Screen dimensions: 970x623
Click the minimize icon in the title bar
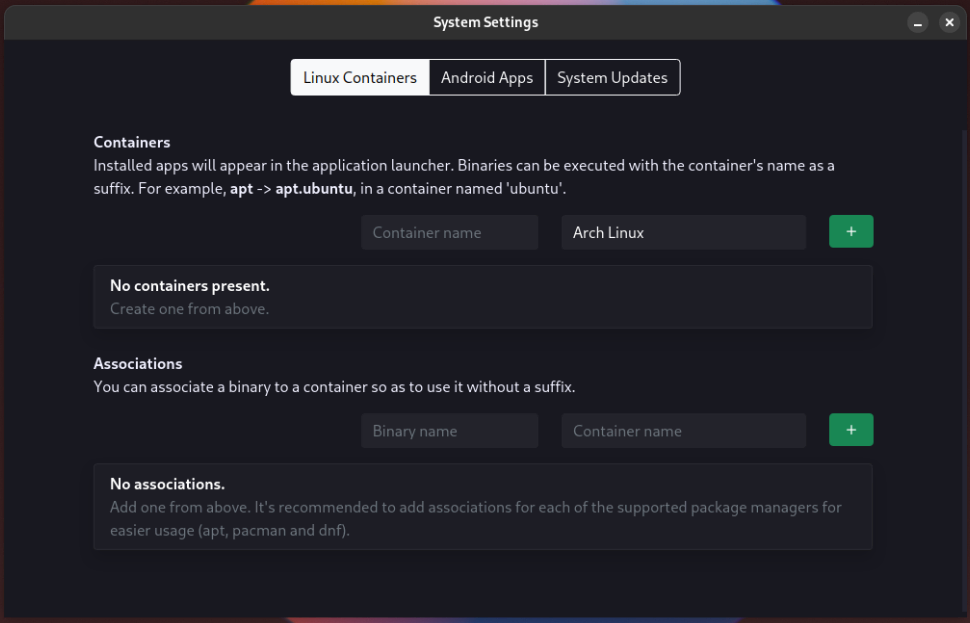tap(917, 22)
